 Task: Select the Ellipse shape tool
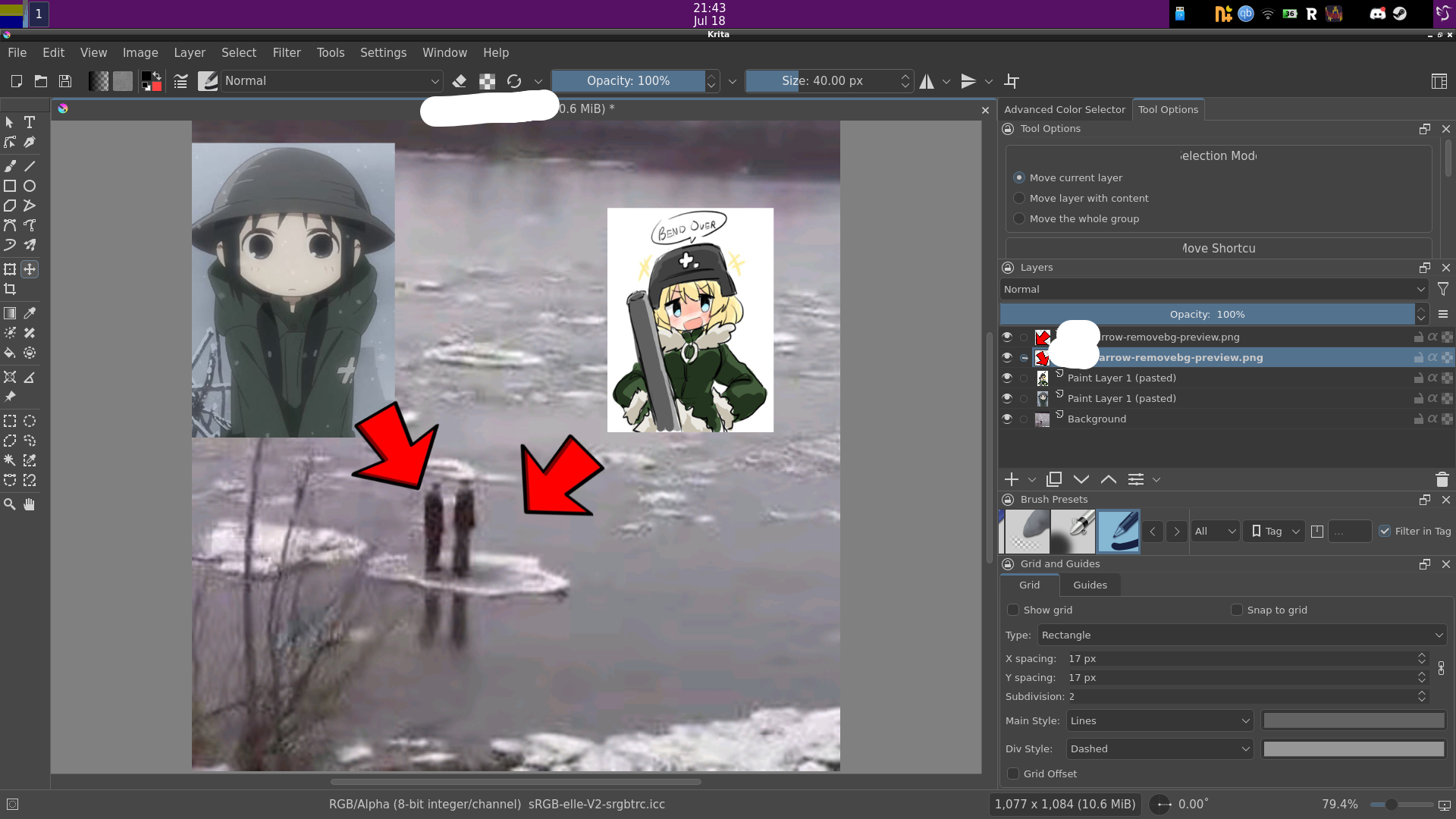30,186
